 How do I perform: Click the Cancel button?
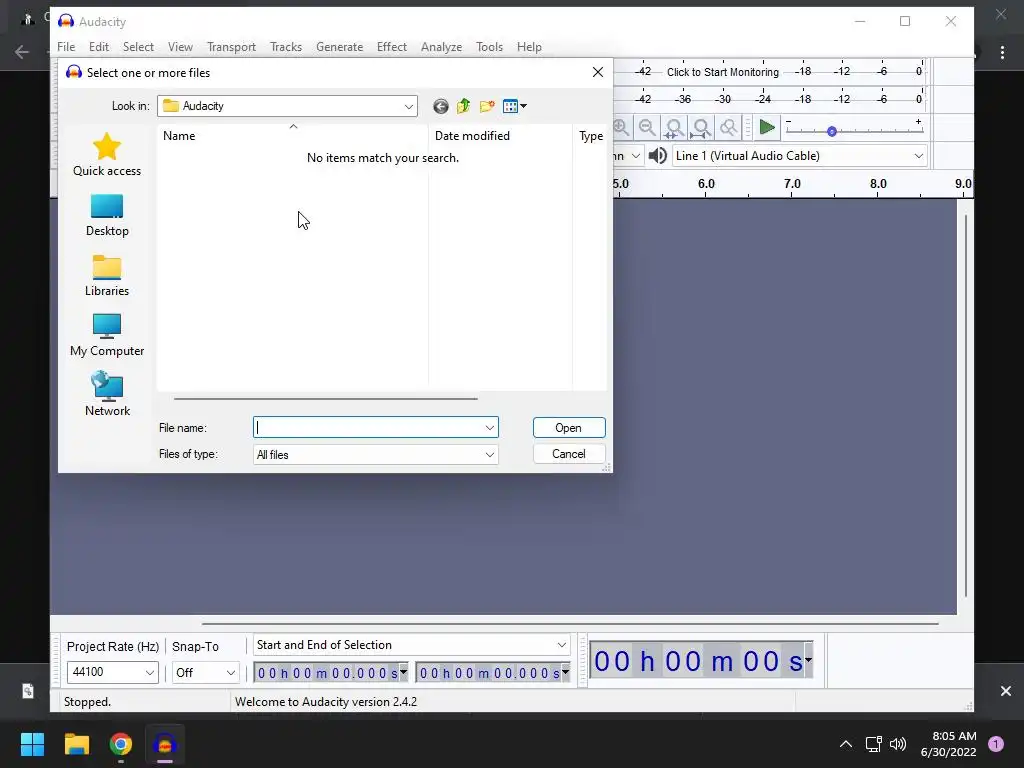coord(569,454)
